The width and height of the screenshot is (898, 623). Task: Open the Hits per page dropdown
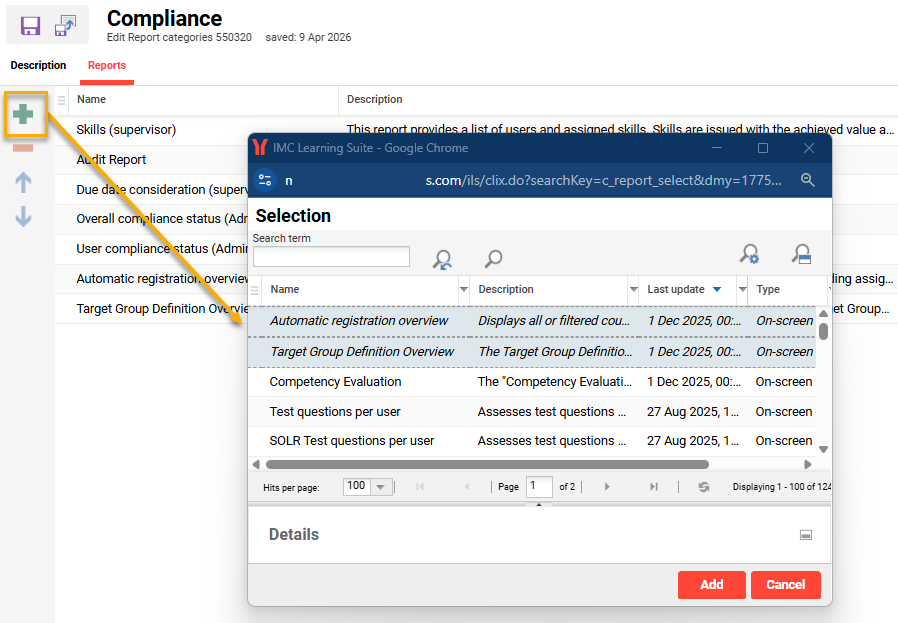[x=380, y=487]
